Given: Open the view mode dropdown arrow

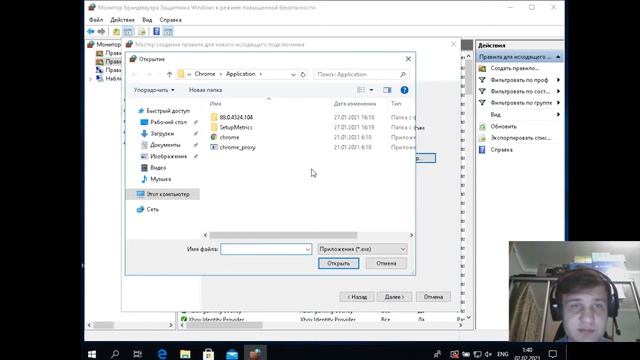Looking at the screenshot, I should pyautogui.click(x=371, y=90).
